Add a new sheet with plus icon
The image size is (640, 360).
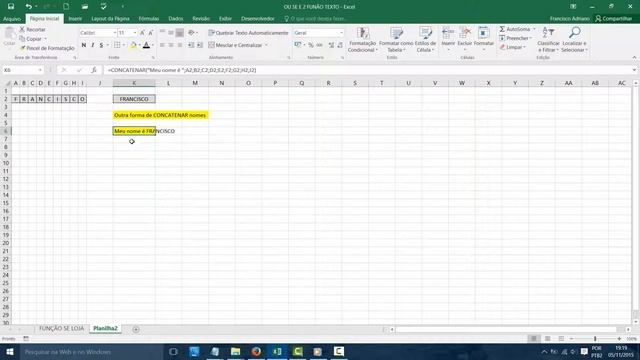136,329
